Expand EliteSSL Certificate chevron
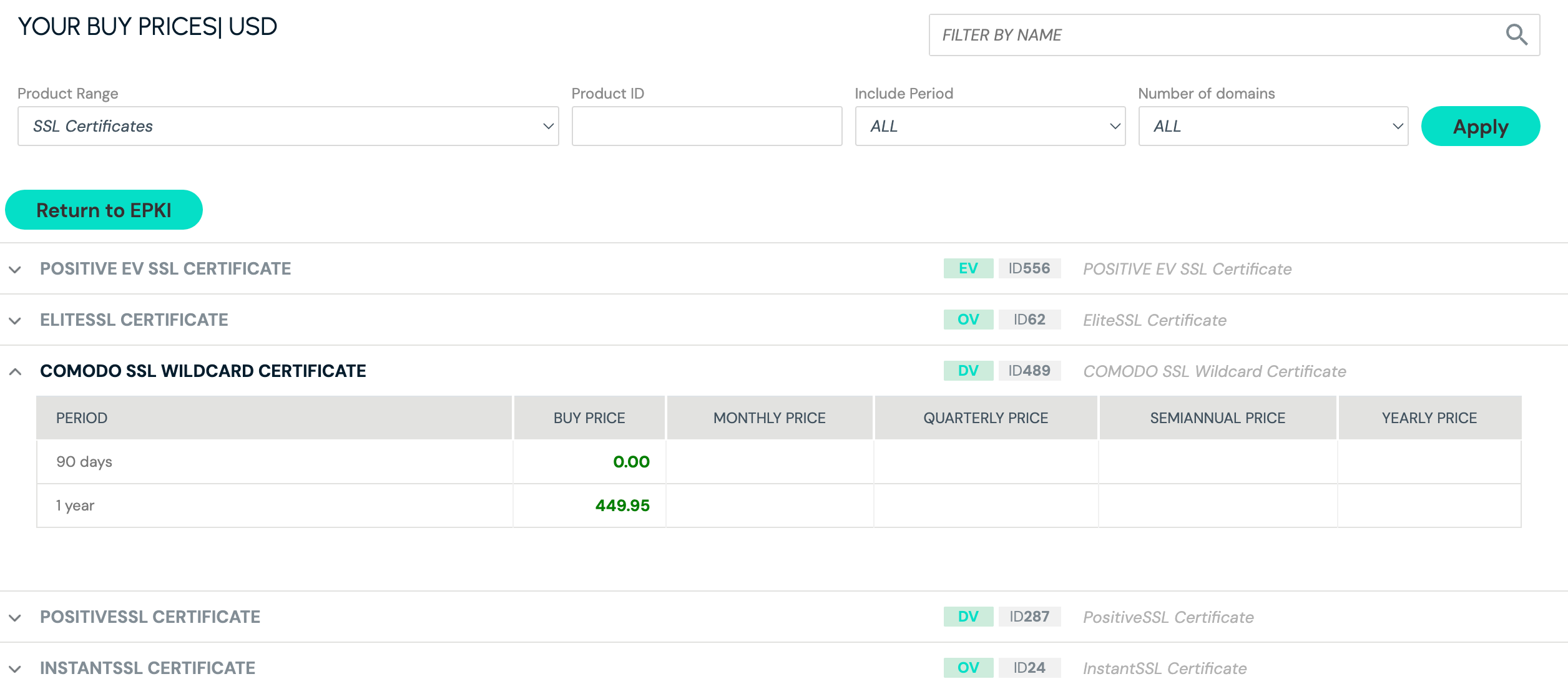This screenshot has height=689, width=1568. pyautogui.click(x=16, y=321)
